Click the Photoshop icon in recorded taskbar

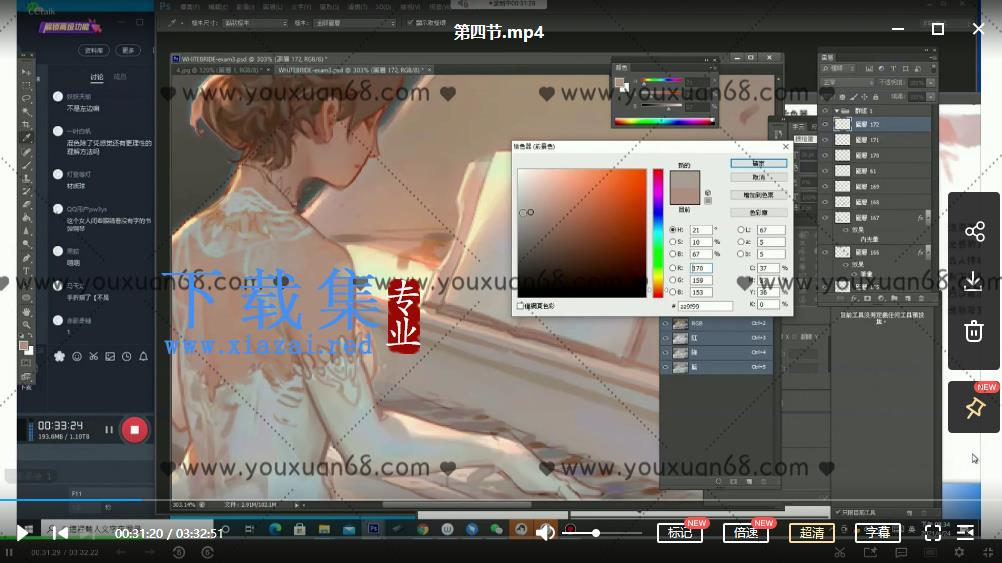373,529
